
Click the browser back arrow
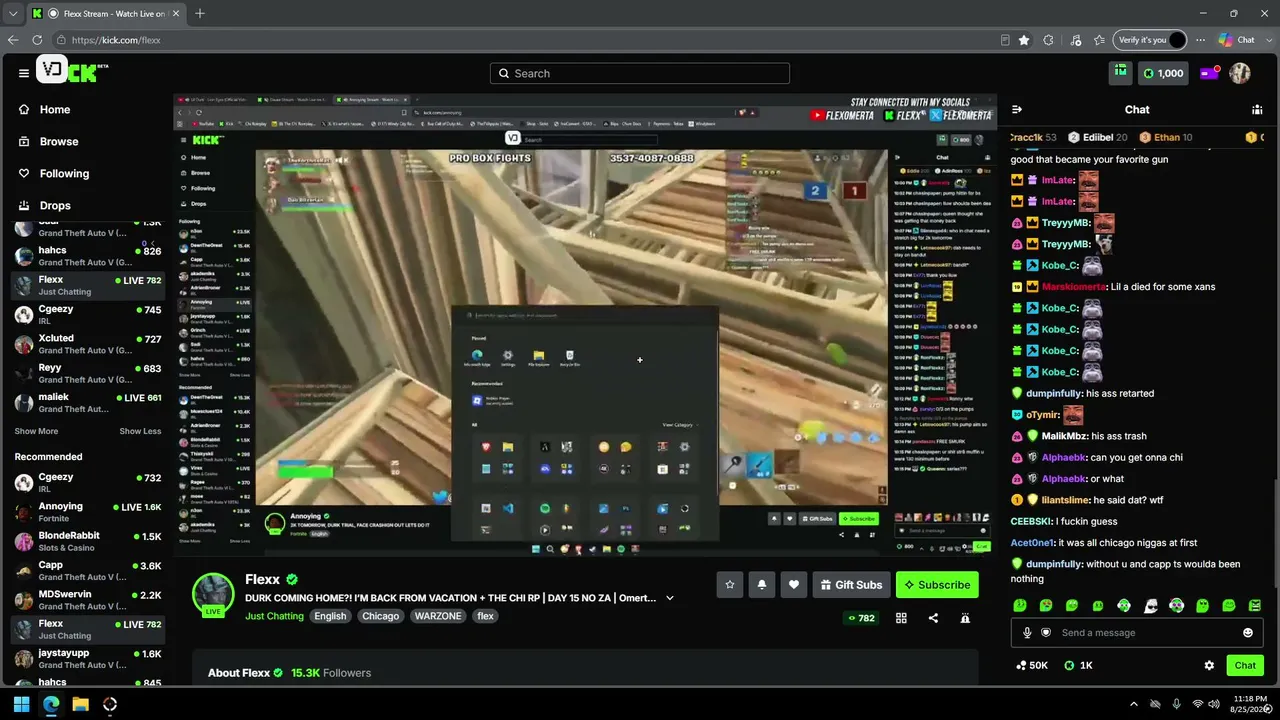pos(13,40)
